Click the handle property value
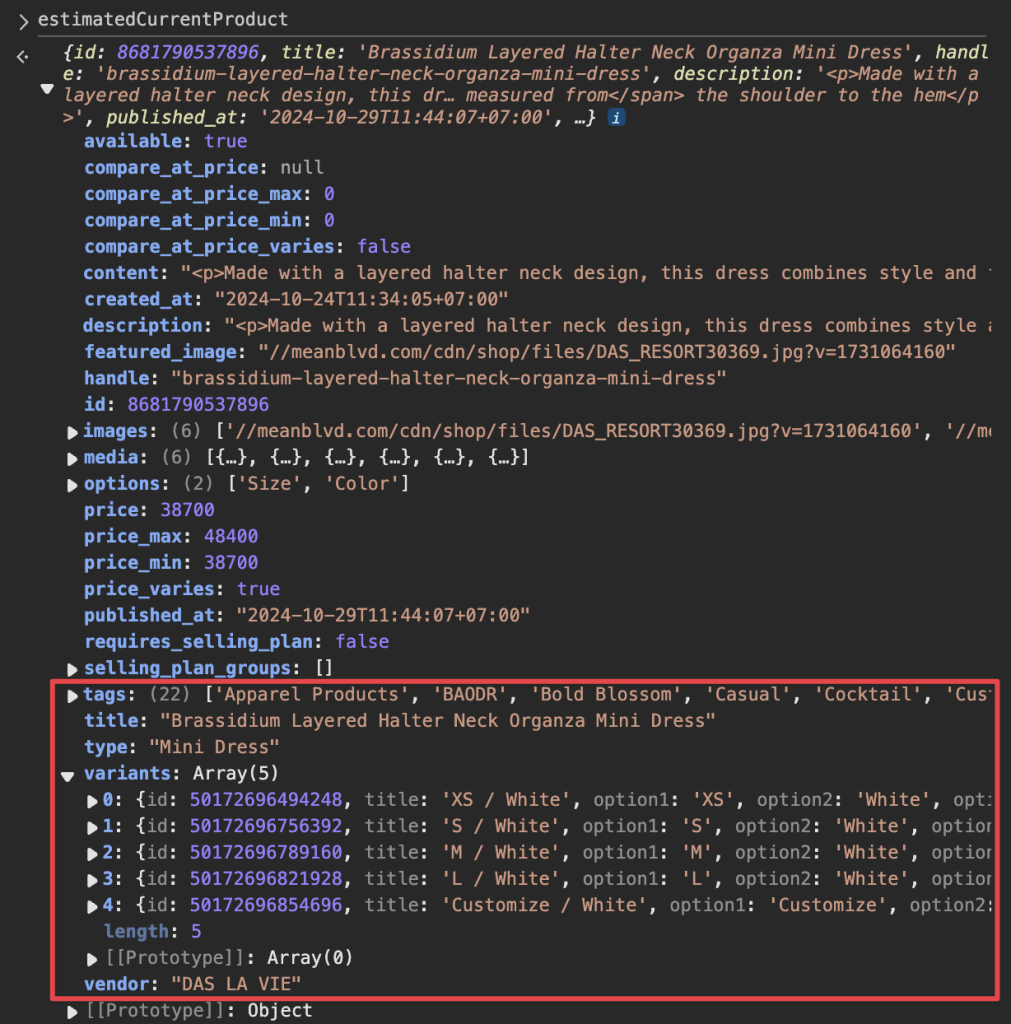 click(x=449, y=378)
